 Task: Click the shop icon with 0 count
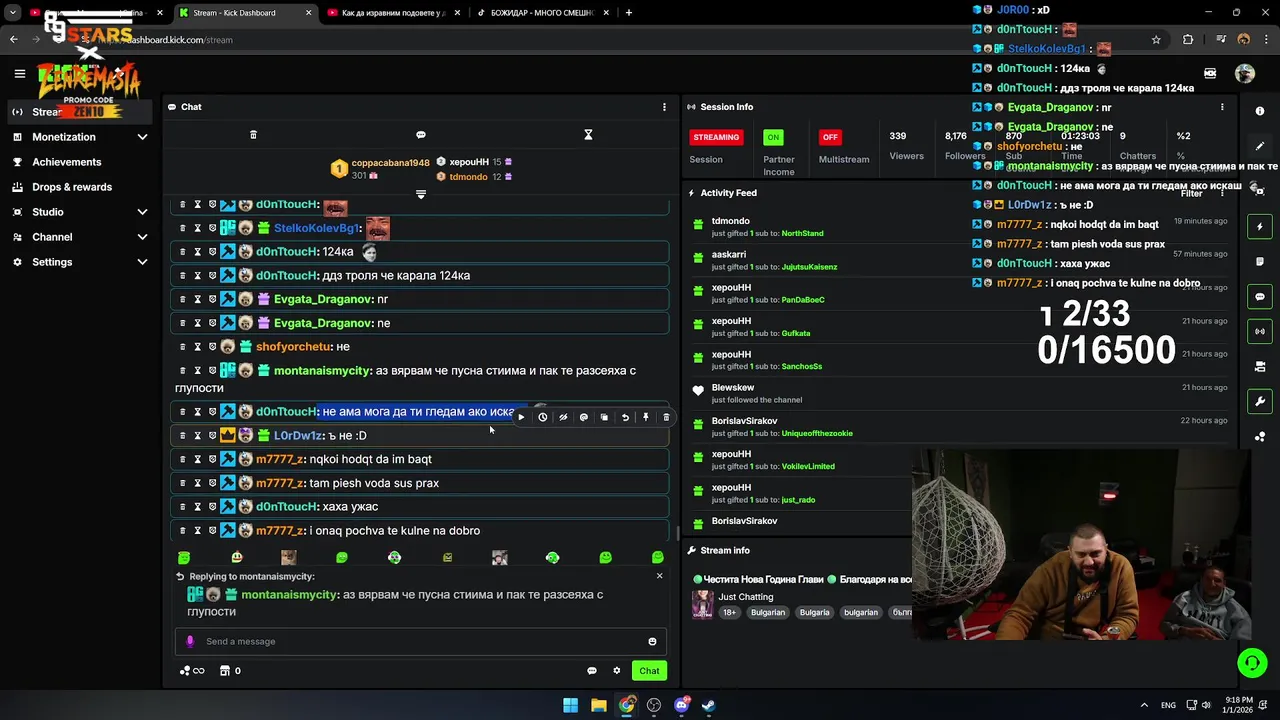click(230, 671)
